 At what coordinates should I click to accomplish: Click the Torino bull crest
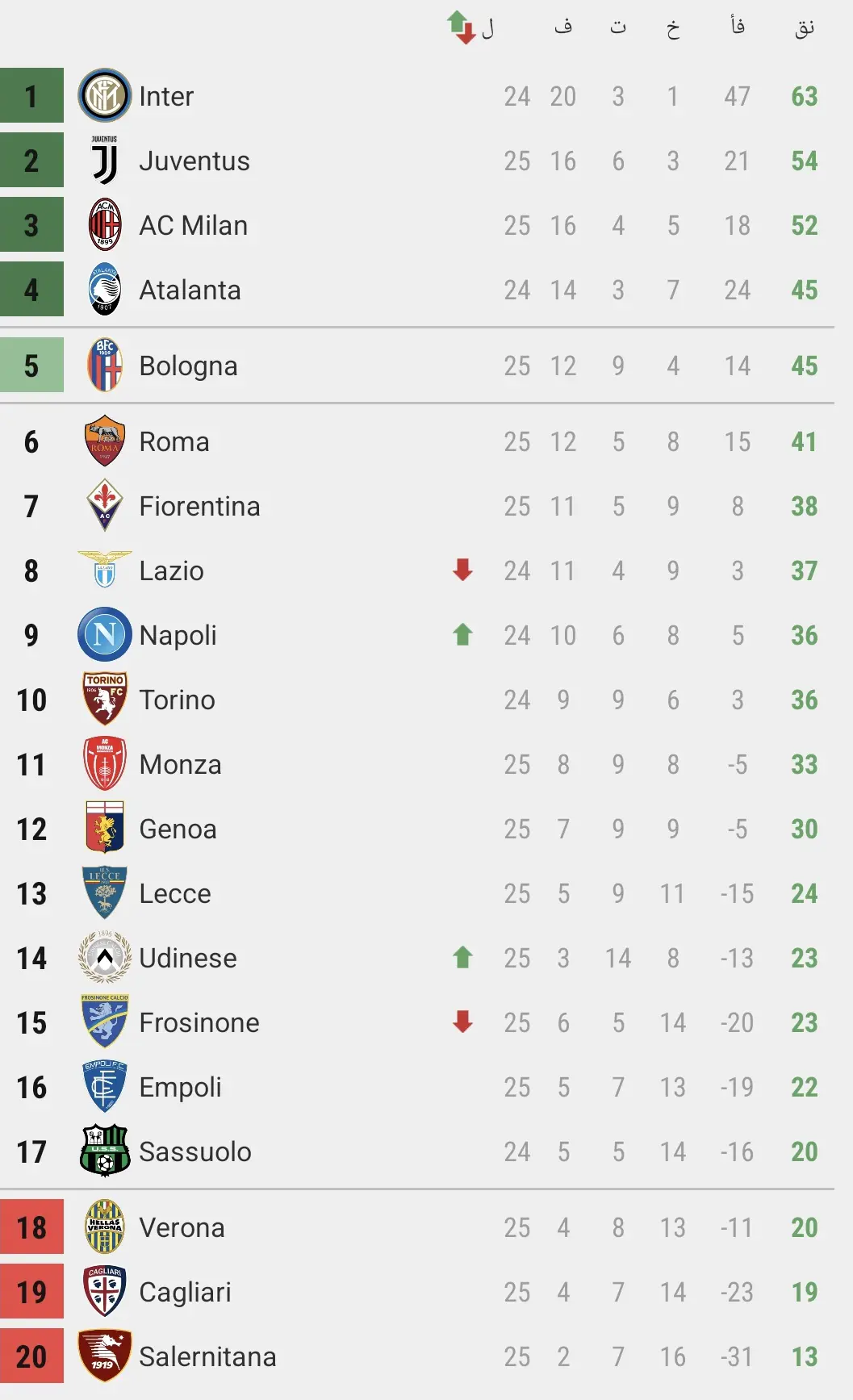pyautogui.click(x=104, y=699)
